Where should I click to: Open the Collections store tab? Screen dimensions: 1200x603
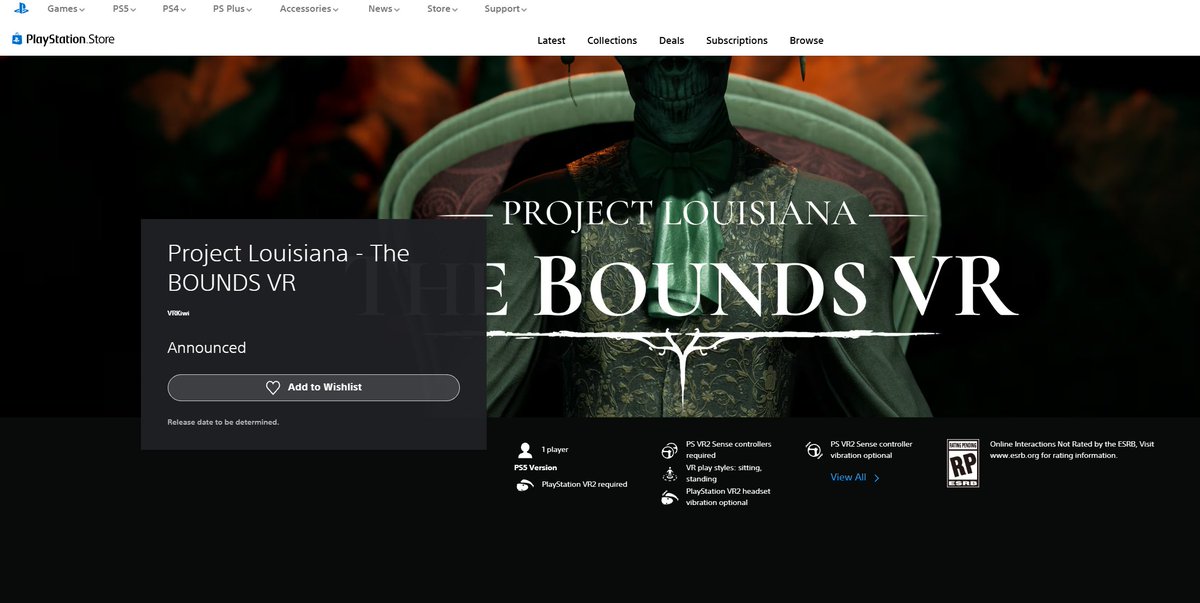pyautogui.click(x=612, y=41)
